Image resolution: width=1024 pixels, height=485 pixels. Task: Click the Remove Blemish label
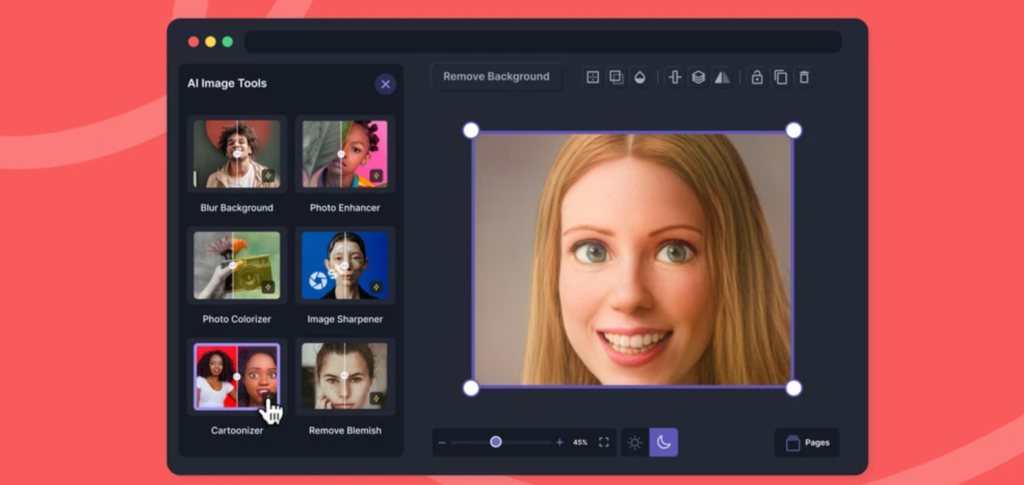[x=345, y=431]
